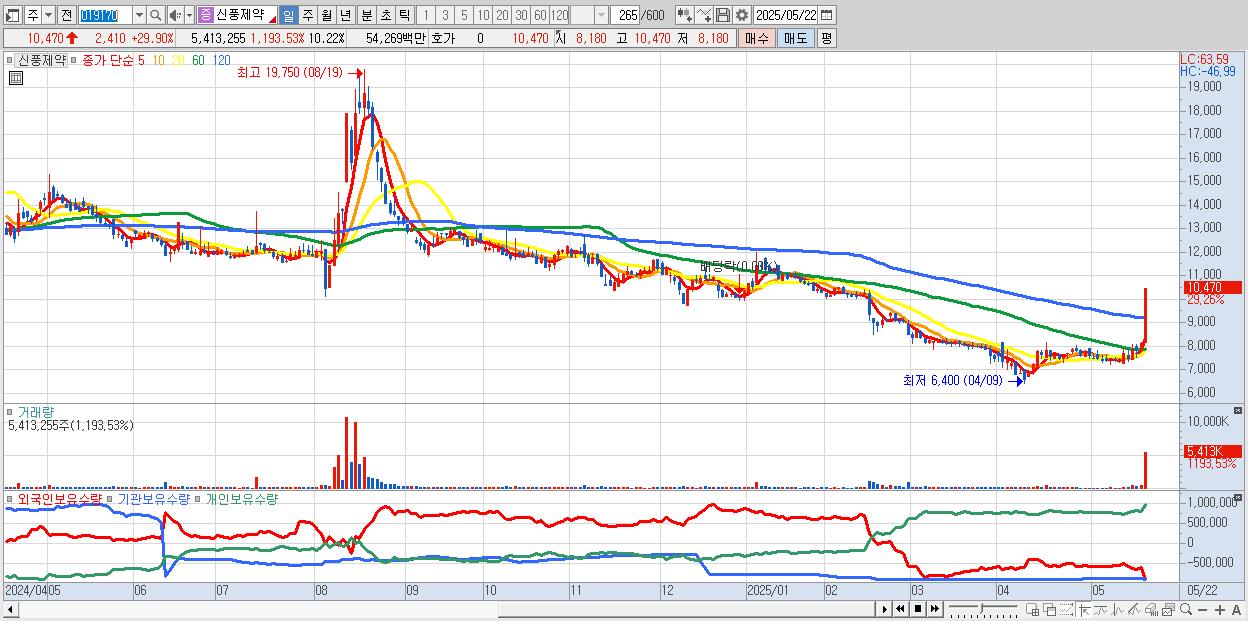The height and width of the screenshot is (621, 1248).
Task: Click the minus zoom-out icon at bottom right
Action: click(1203, 609)
